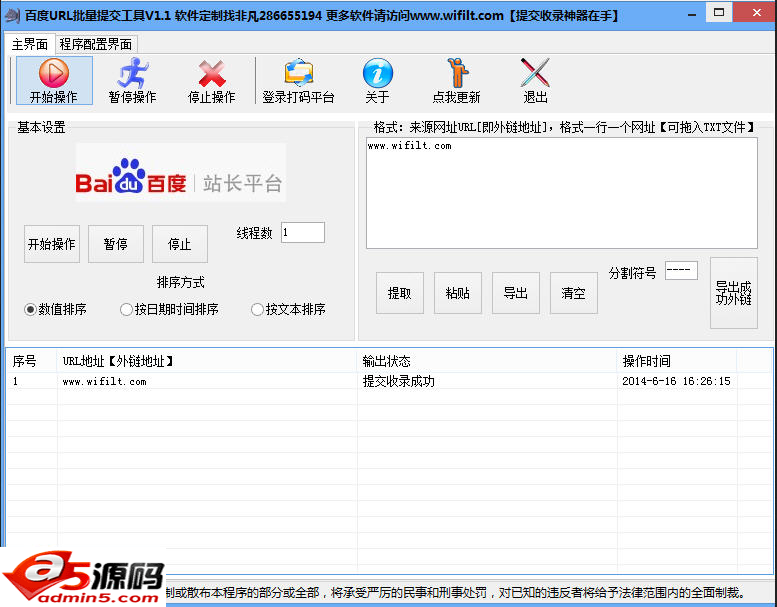Click the 提取 button

pos(399,293)
